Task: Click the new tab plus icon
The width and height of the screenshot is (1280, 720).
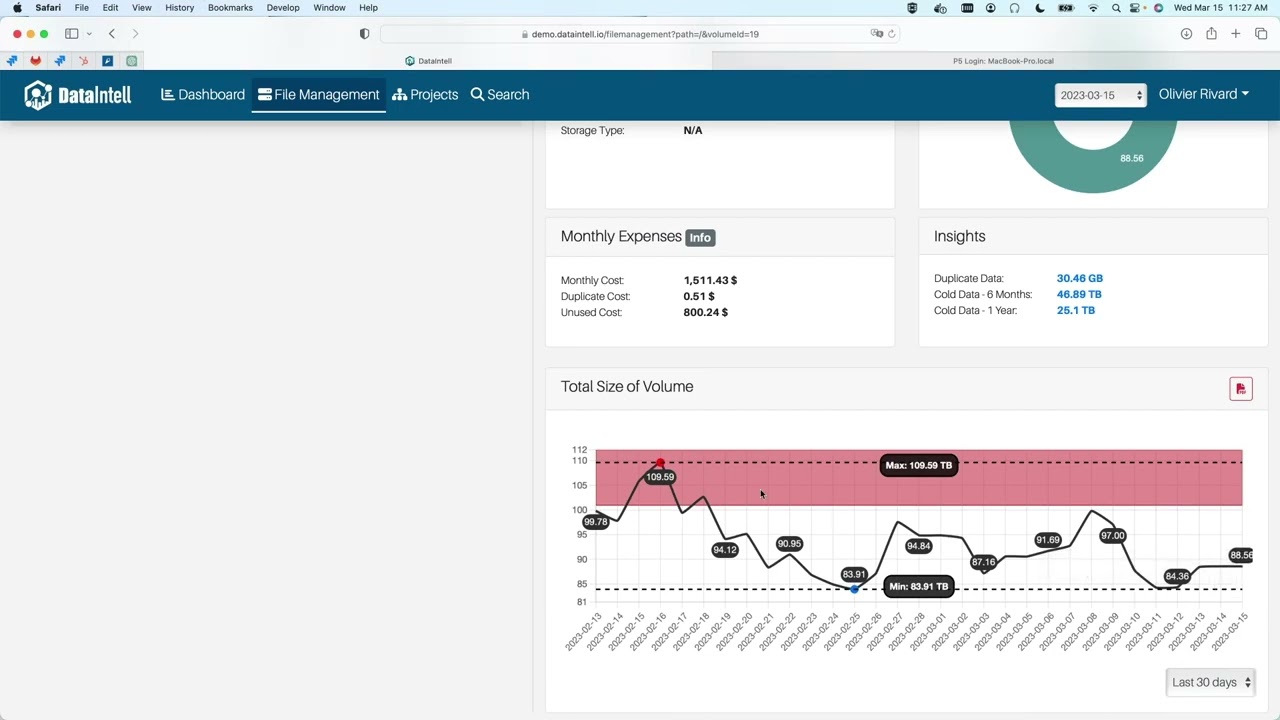Action: pos(1236,34)
